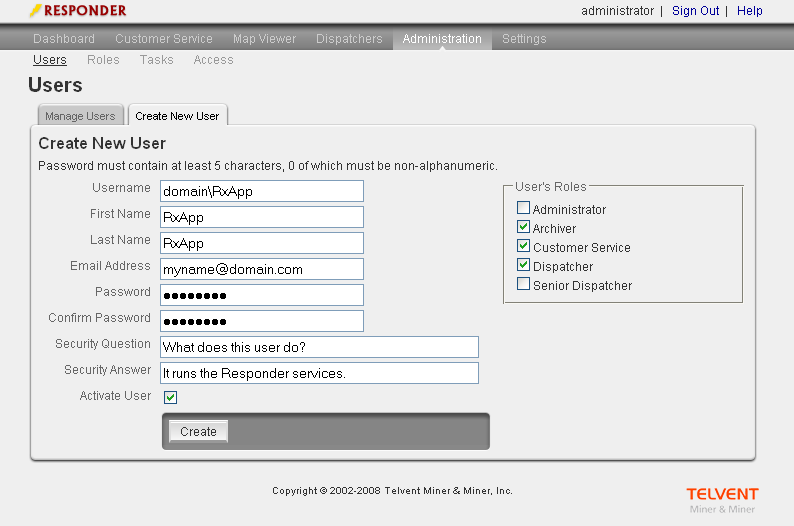Open the Help link
This screenshot has height=526, width=794.
749,11
